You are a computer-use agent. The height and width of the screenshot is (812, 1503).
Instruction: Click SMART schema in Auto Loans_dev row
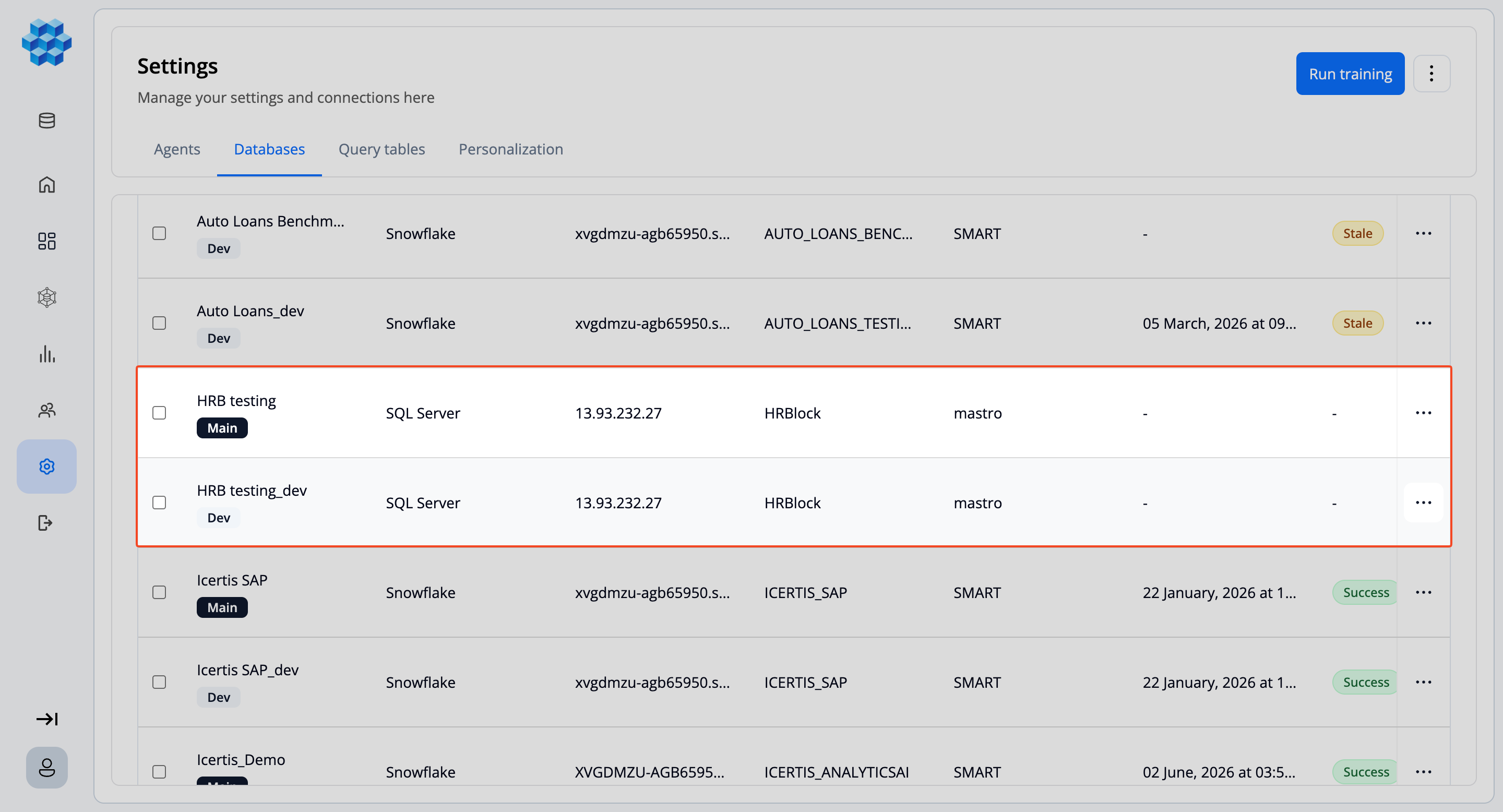(x=977, y=323)
